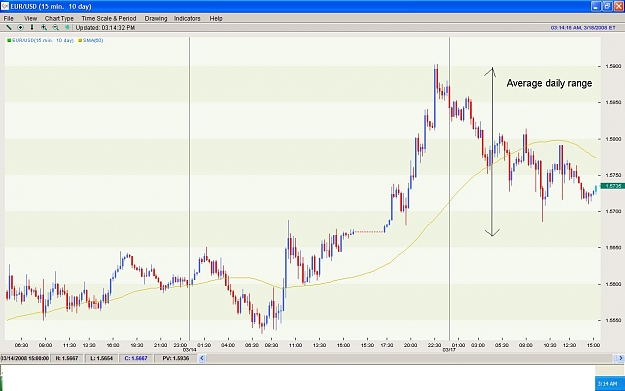Click the SMA(50) legend label

[93, 40]
